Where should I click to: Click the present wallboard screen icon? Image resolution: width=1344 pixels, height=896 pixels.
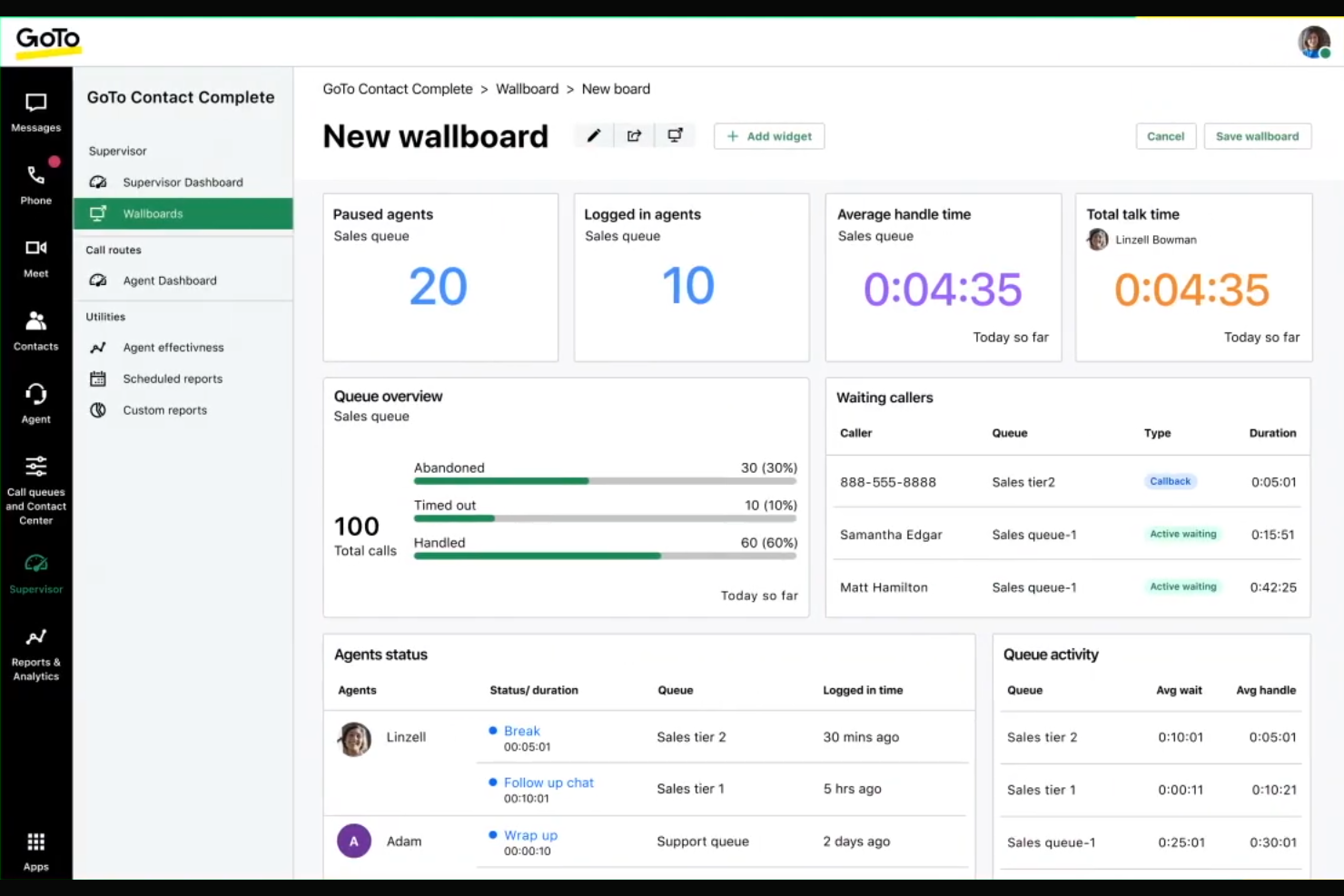click(x=675, y=136)
